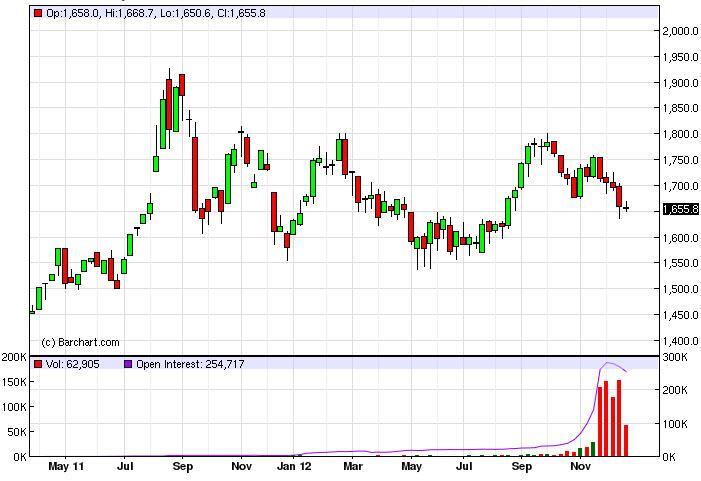The width and height of the screenshot is (701, 481).
Task: Click the last, shortest red volume bar
Action: [626, 440]
